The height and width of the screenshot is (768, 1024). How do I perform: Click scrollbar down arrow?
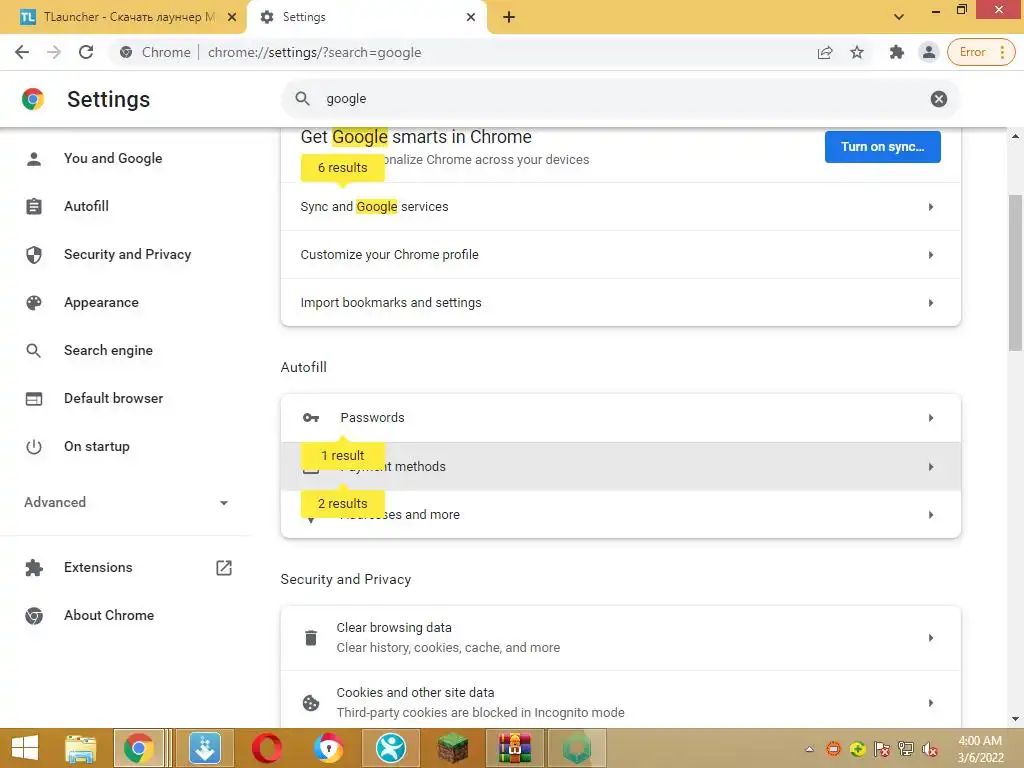pyautogui.click(x=1015, y=719)
